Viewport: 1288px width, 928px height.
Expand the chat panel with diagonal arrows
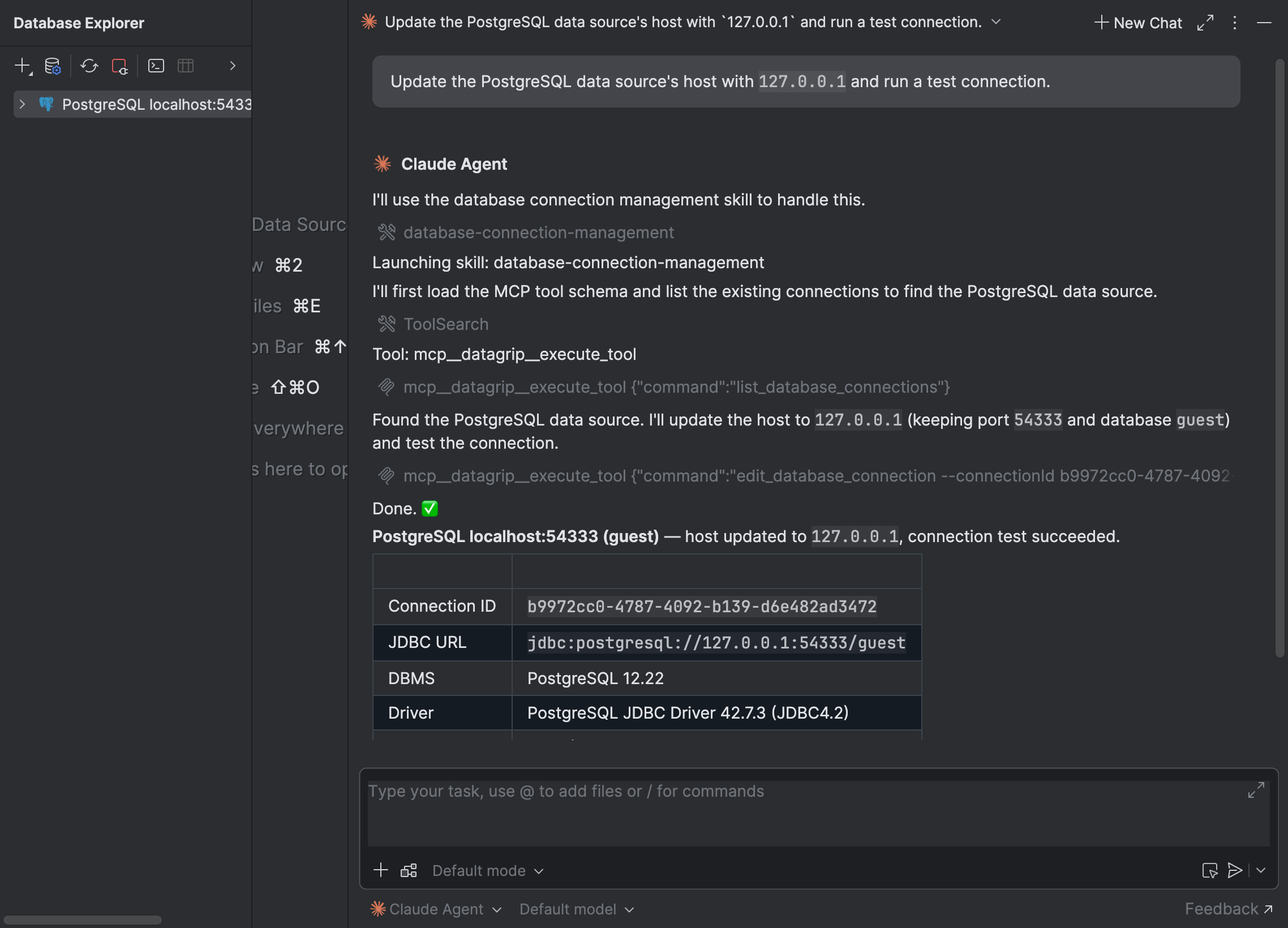point(1205,23)
